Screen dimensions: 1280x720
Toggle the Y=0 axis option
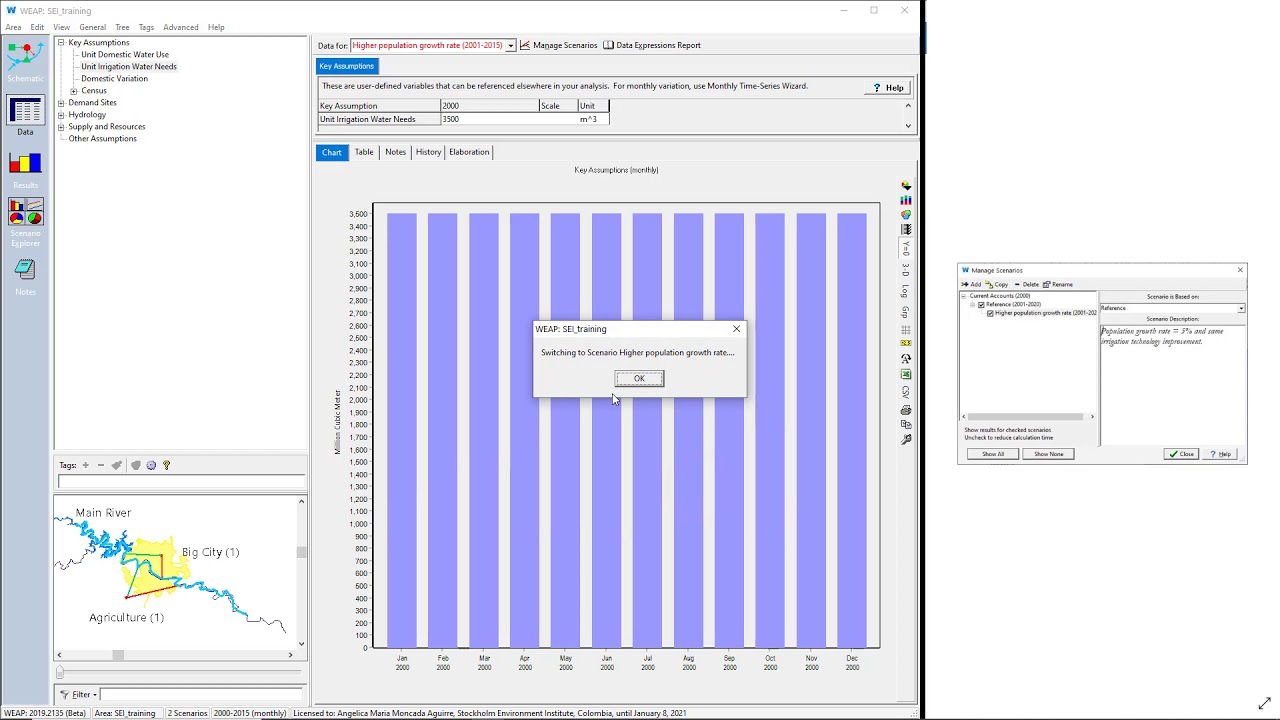906,248
